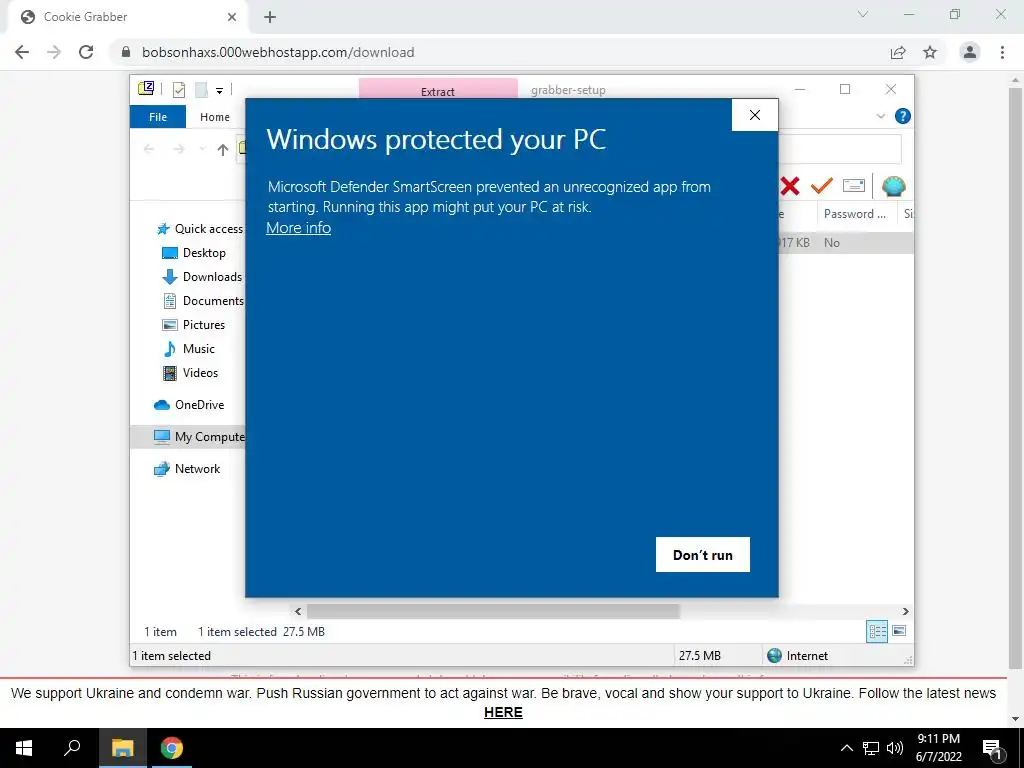Click the orange checkmark icon in the archive toolbar

(x=821, y=186)
